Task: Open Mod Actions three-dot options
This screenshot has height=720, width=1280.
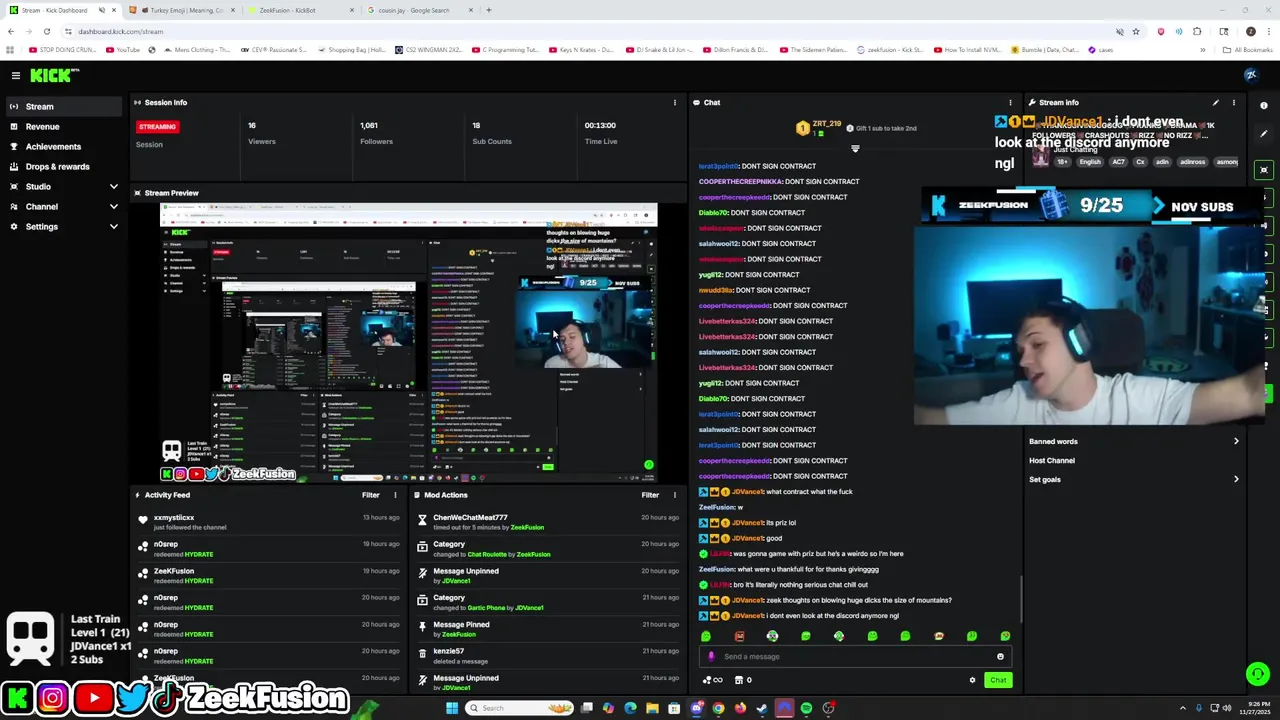Action: pos(674,495)
